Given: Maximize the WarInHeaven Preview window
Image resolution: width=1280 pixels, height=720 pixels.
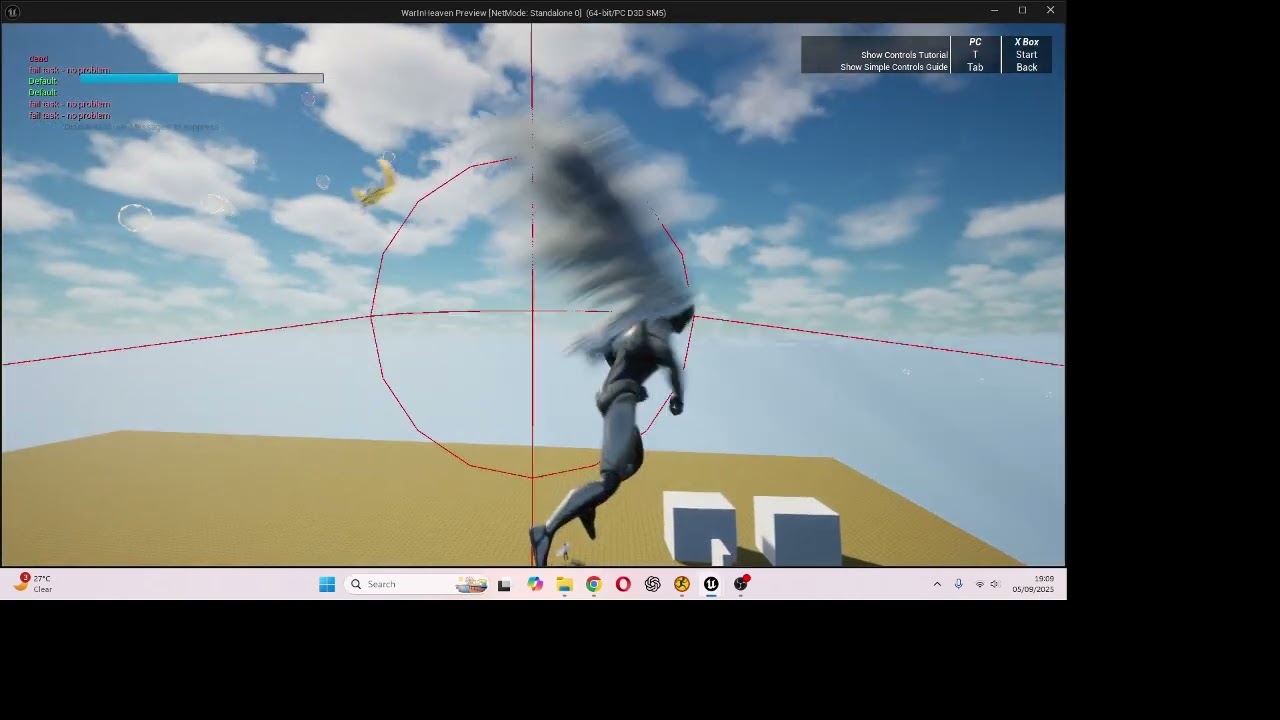Looking at the screenshot, I should (1022, 10).
